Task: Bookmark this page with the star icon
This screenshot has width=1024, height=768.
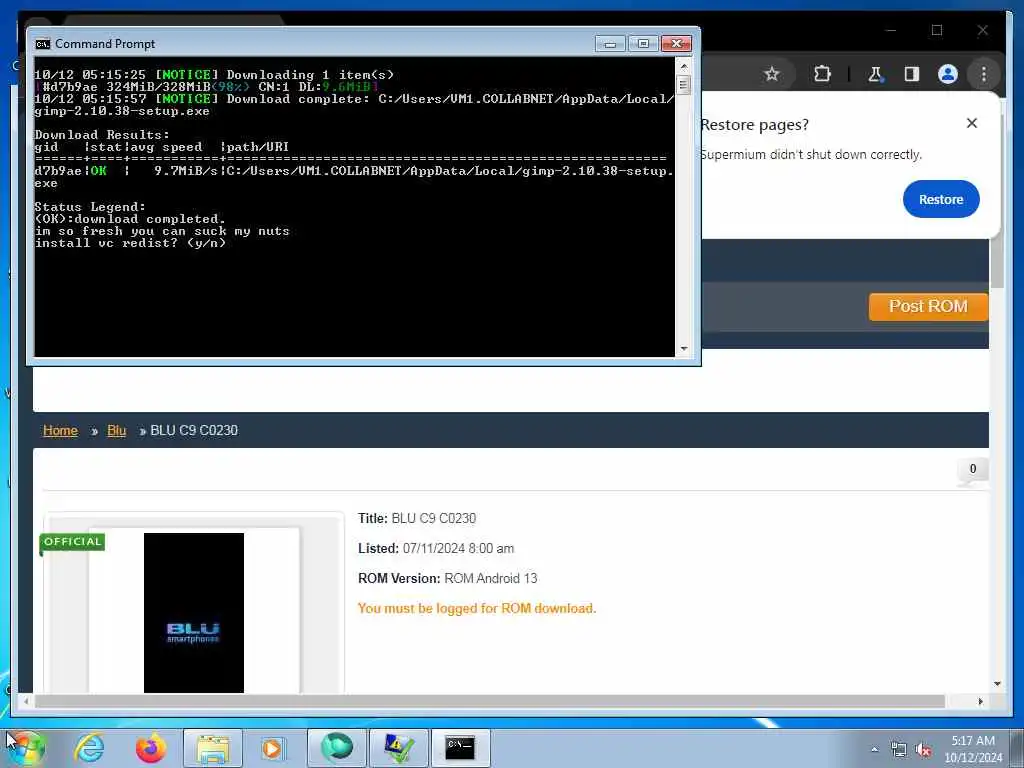Action: [771, 74]
